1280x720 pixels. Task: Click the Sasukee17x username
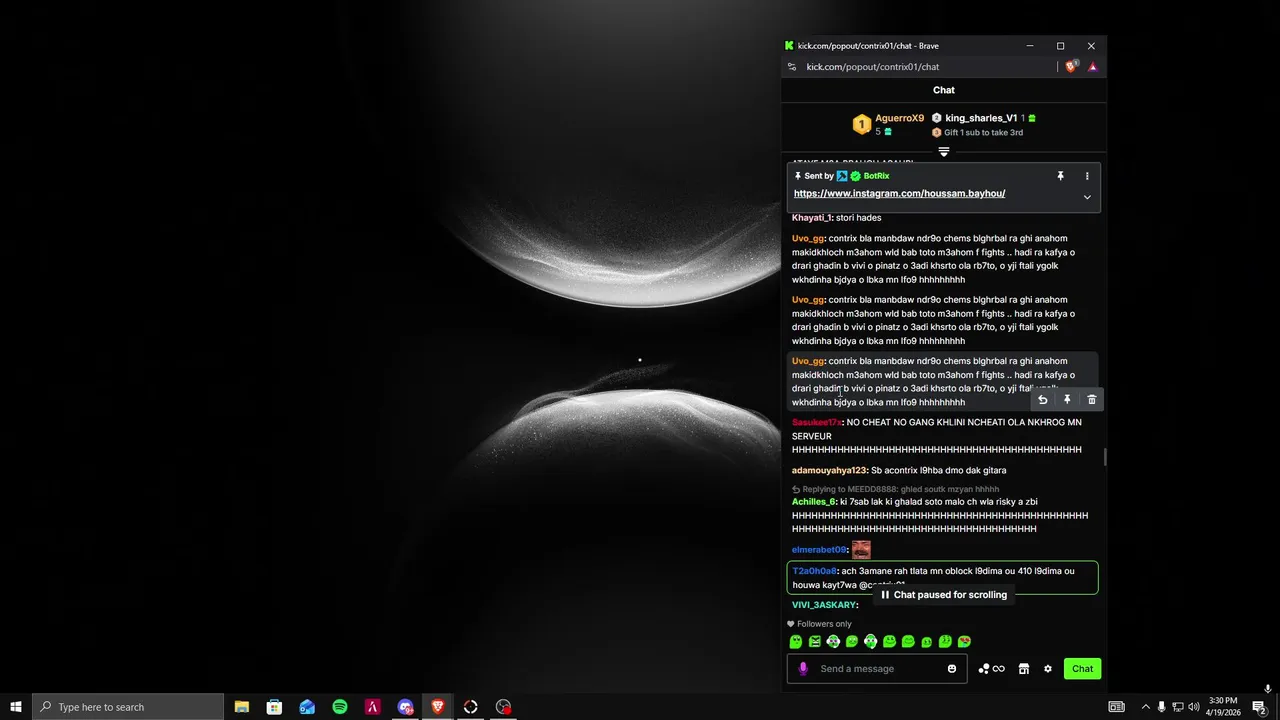point(816,423)
